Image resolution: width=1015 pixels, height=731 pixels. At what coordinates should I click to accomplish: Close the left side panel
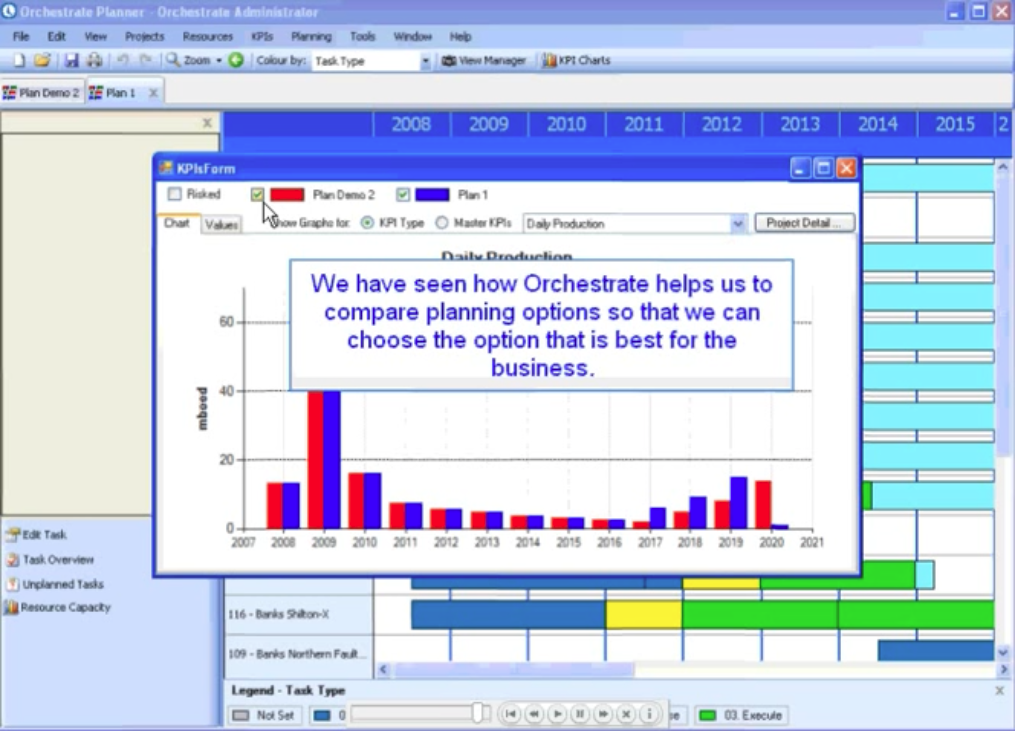click(x=207, y=122)
